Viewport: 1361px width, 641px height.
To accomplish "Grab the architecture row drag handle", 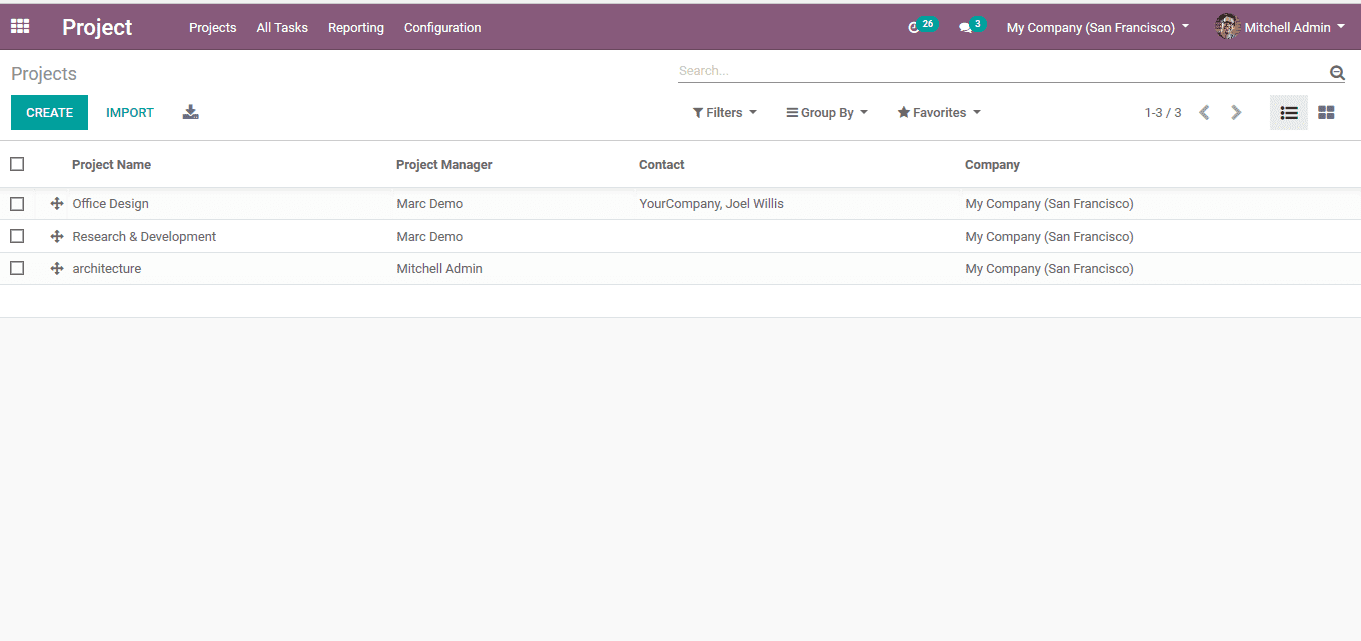I will pos(57,269).
